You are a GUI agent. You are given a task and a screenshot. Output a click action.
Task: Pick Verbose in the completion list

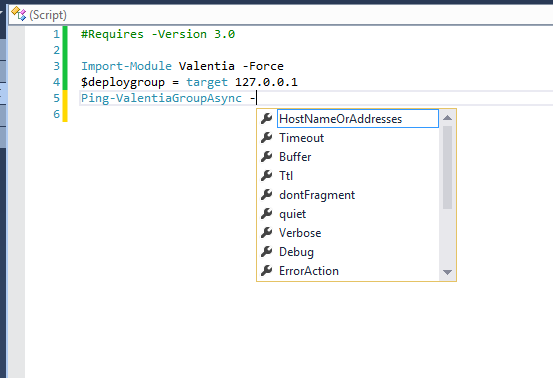(x=300, y=233)
